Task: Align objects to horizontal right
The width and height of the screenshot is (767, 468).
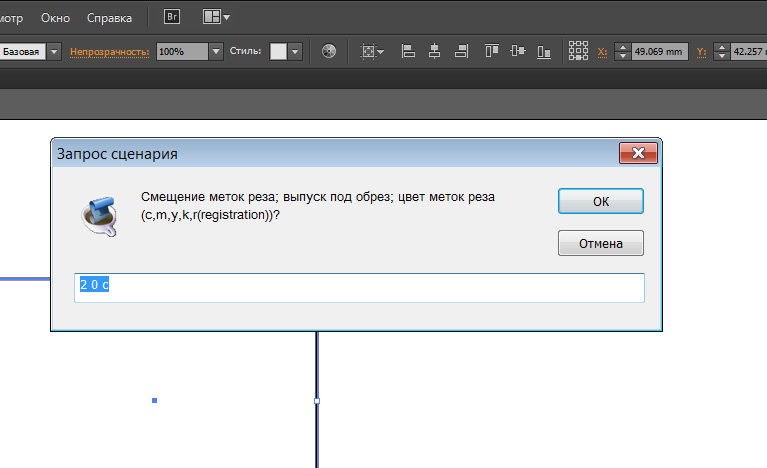Action: pyautogui.click(x=461, y=51)
